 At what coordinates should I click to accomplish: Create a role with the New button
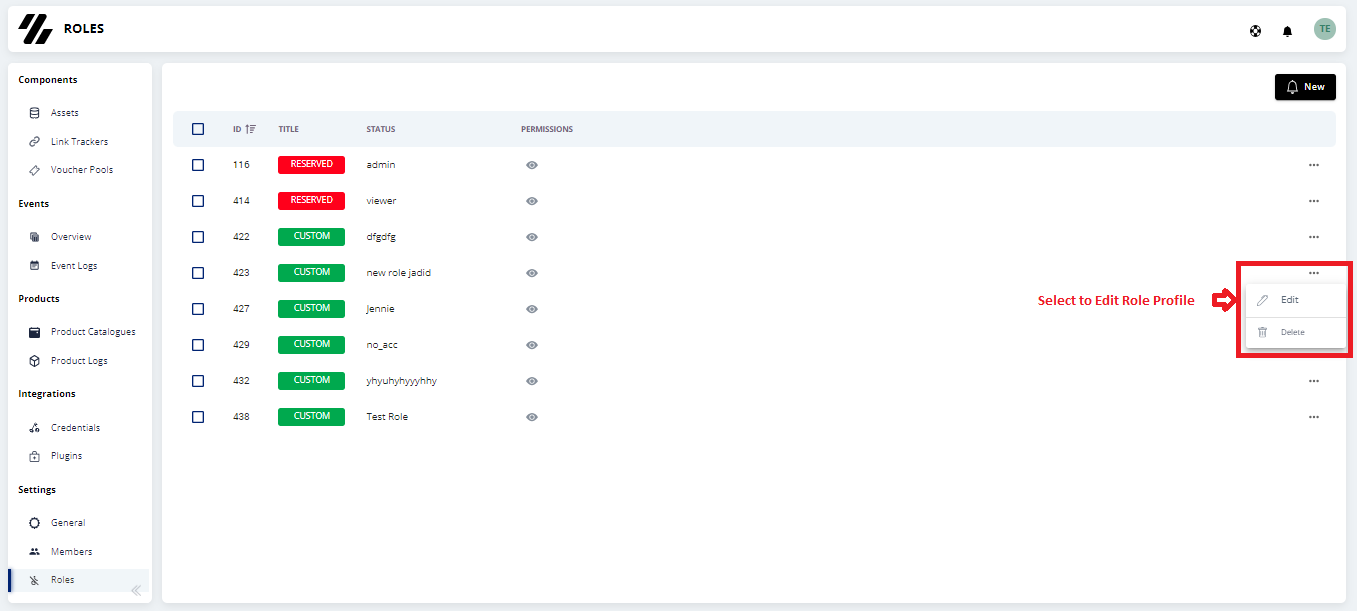[1305, 87]
